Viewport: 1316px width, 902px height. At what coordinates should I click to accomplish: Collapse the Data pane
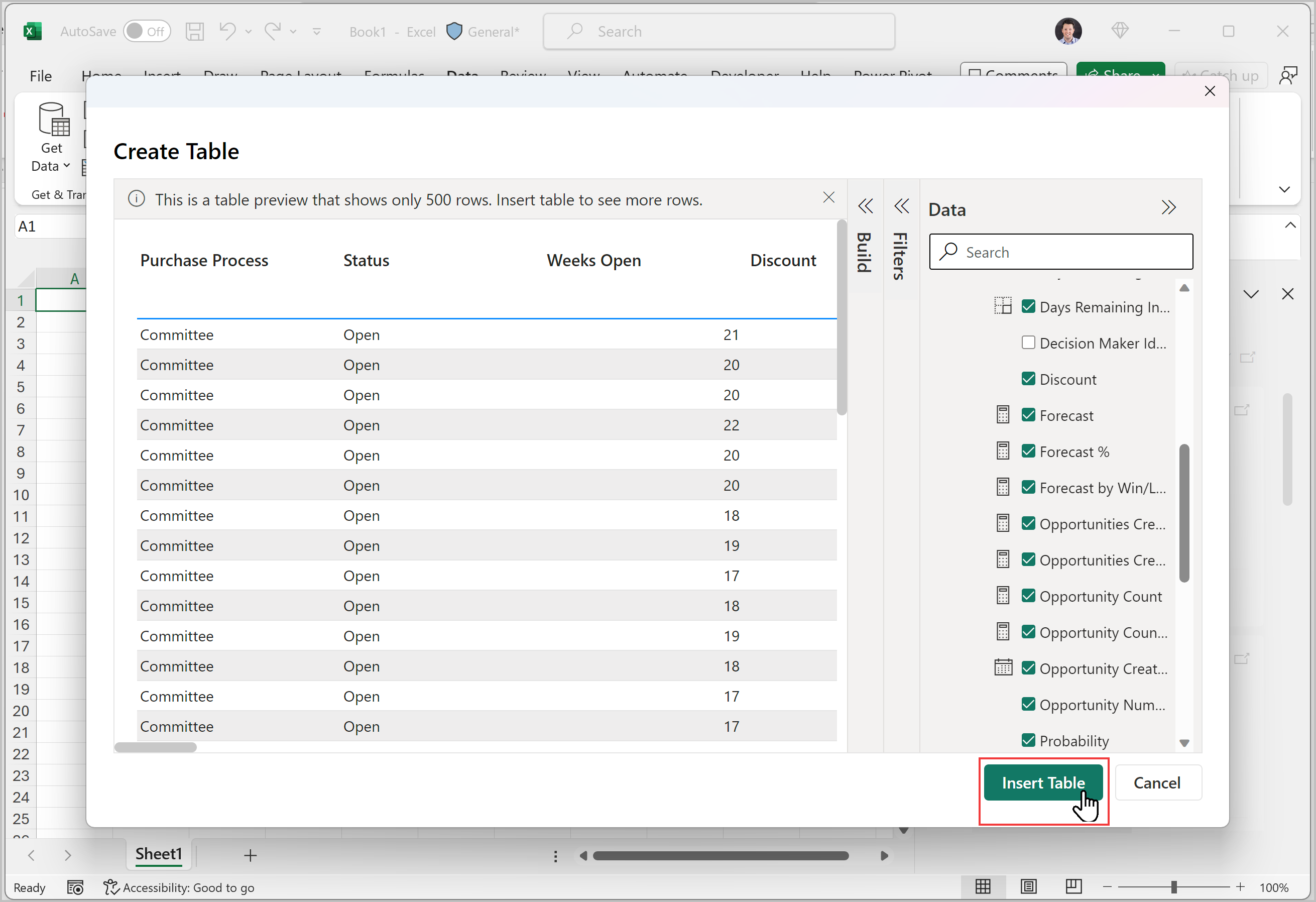(x=1169, y=207)
